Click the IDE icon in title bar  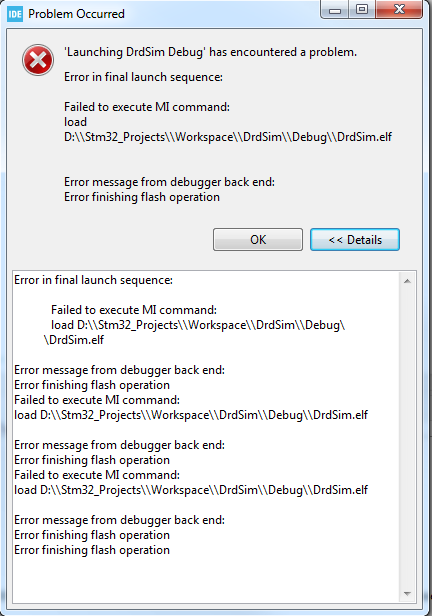coord(15,14)
